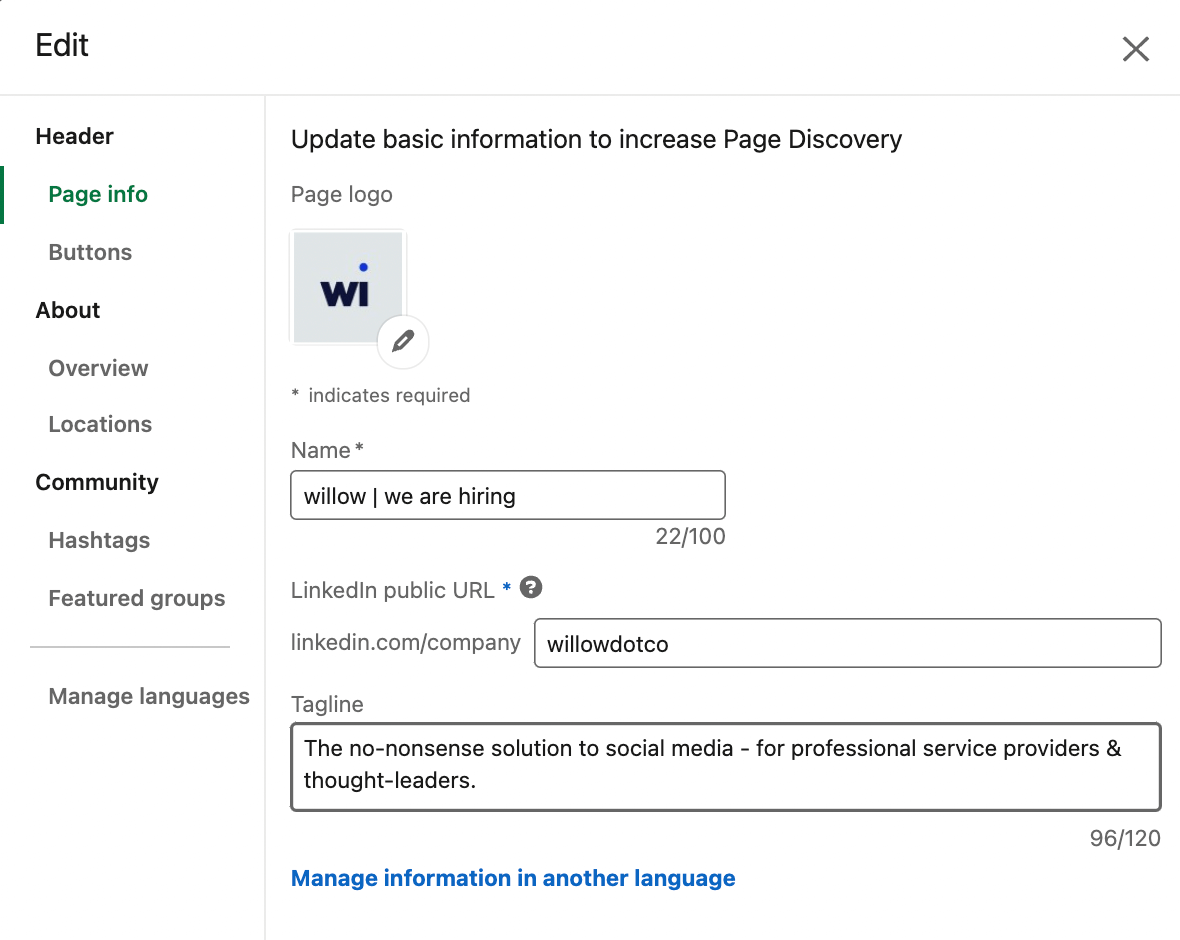Focus the LinkedIn public URL field
This screenshot has height=940, width=1180.
coord(847,643)
